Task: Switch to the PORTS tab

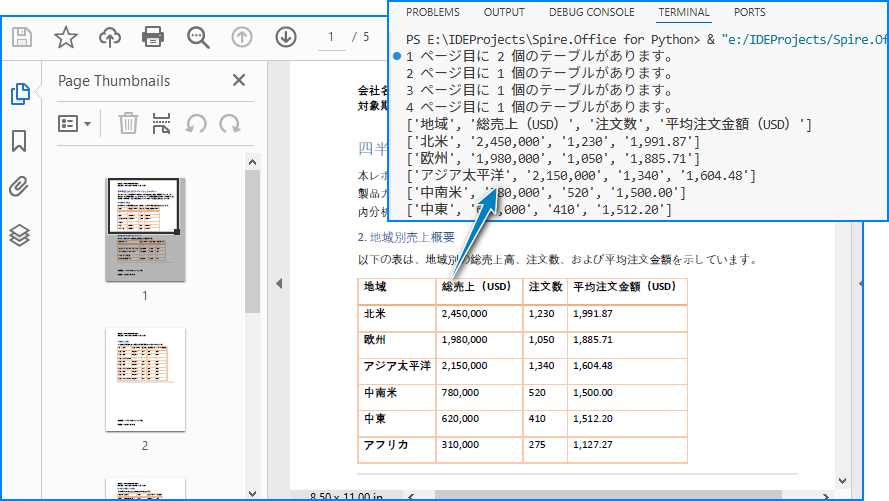Action: [749, 12]
